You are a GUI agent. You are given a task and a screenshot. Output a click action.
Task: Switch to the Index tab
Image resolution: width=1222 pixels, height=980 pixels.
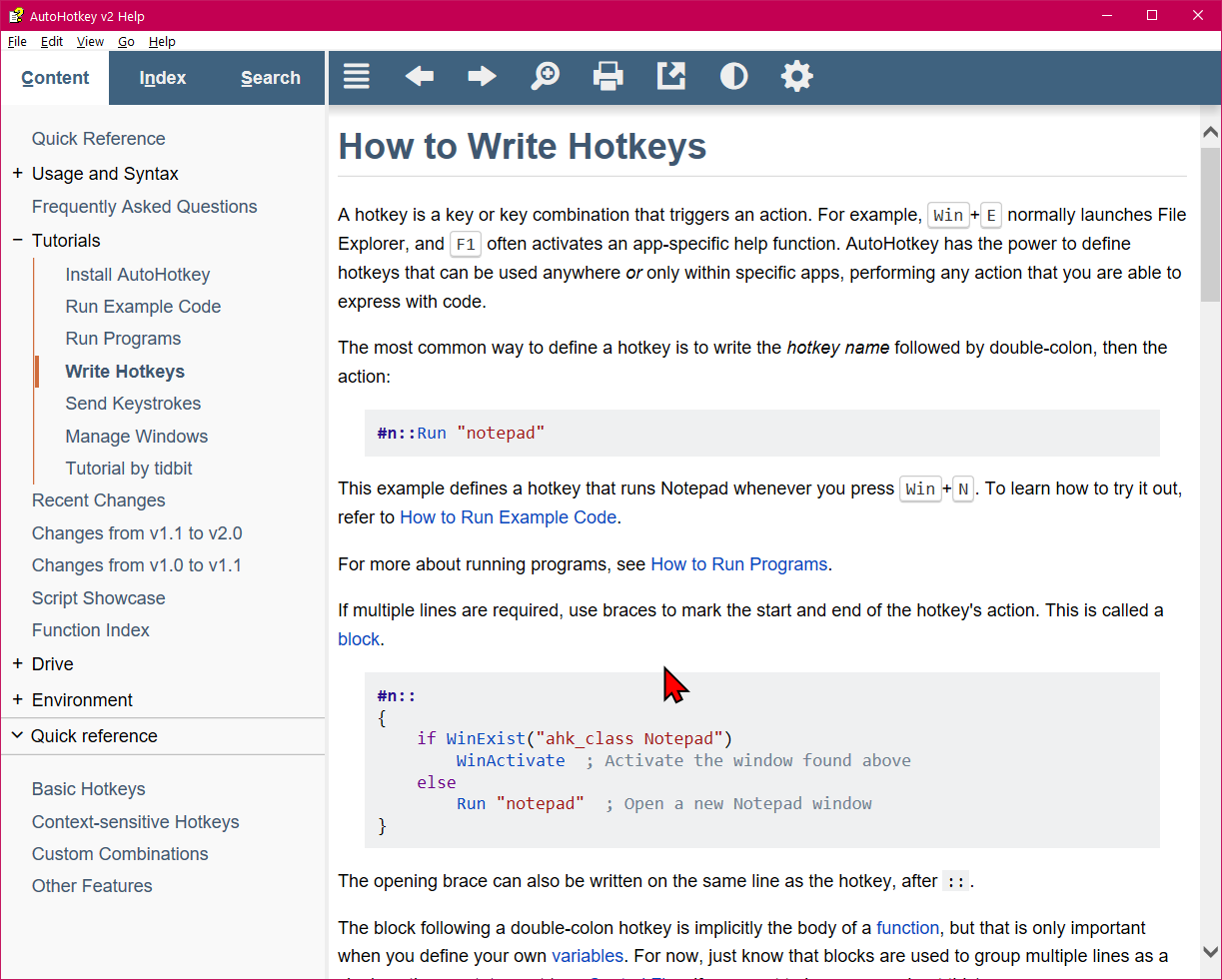pyautogui.click(x=162, y=77)
